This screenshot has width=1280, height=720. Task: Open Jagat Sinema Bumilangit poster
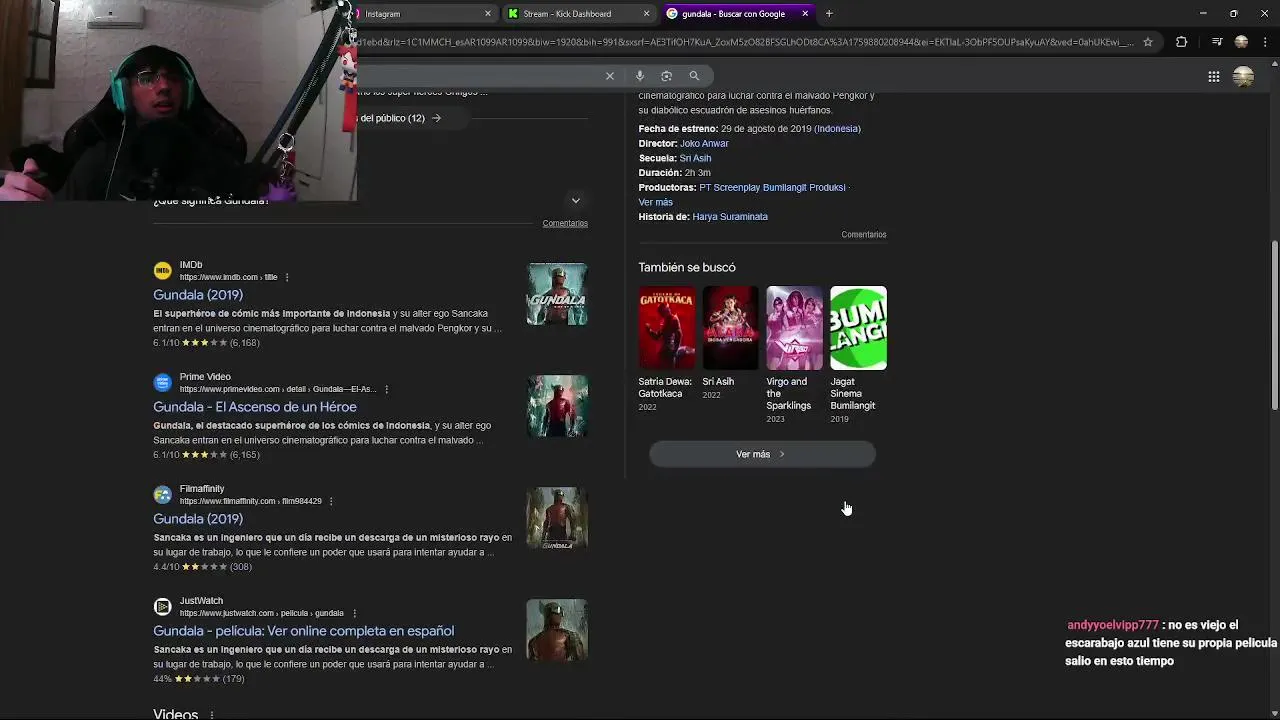tap(858, 328)
